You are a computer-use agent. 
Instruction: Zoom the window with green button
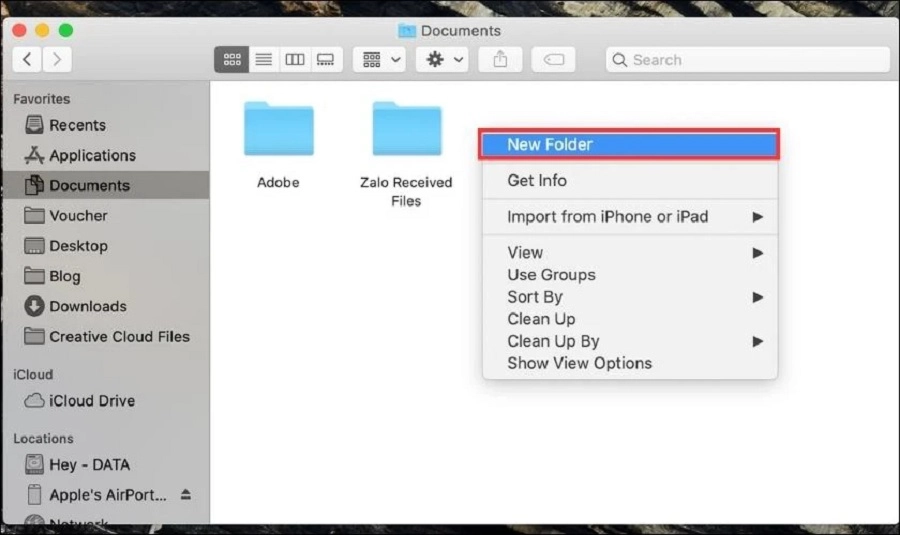(x=66, y=30)
